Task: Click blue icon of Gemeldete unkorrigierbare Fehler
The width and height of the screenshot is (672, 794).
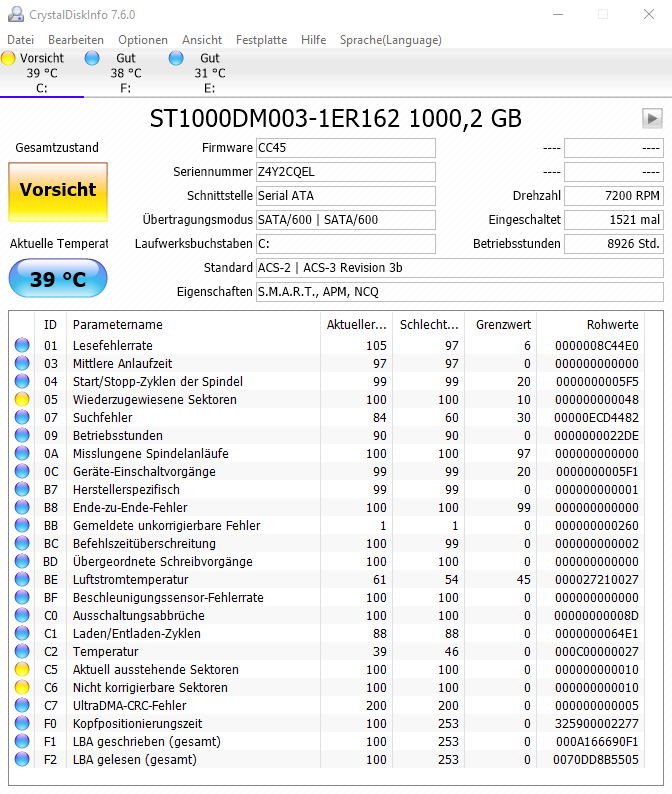Action: (22, 526)
